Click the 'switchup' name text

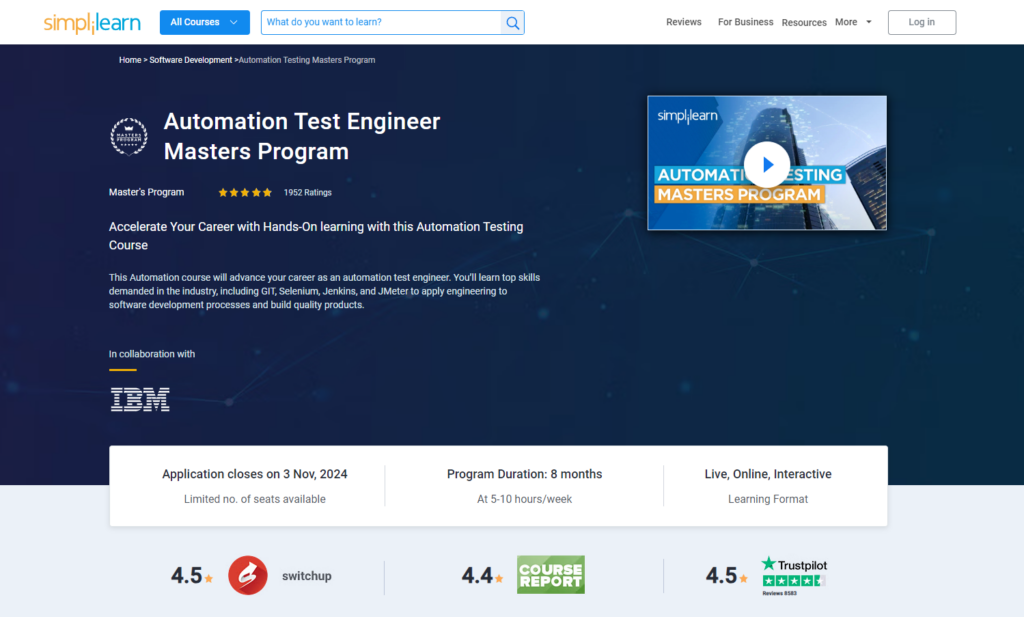coord(307,576)
